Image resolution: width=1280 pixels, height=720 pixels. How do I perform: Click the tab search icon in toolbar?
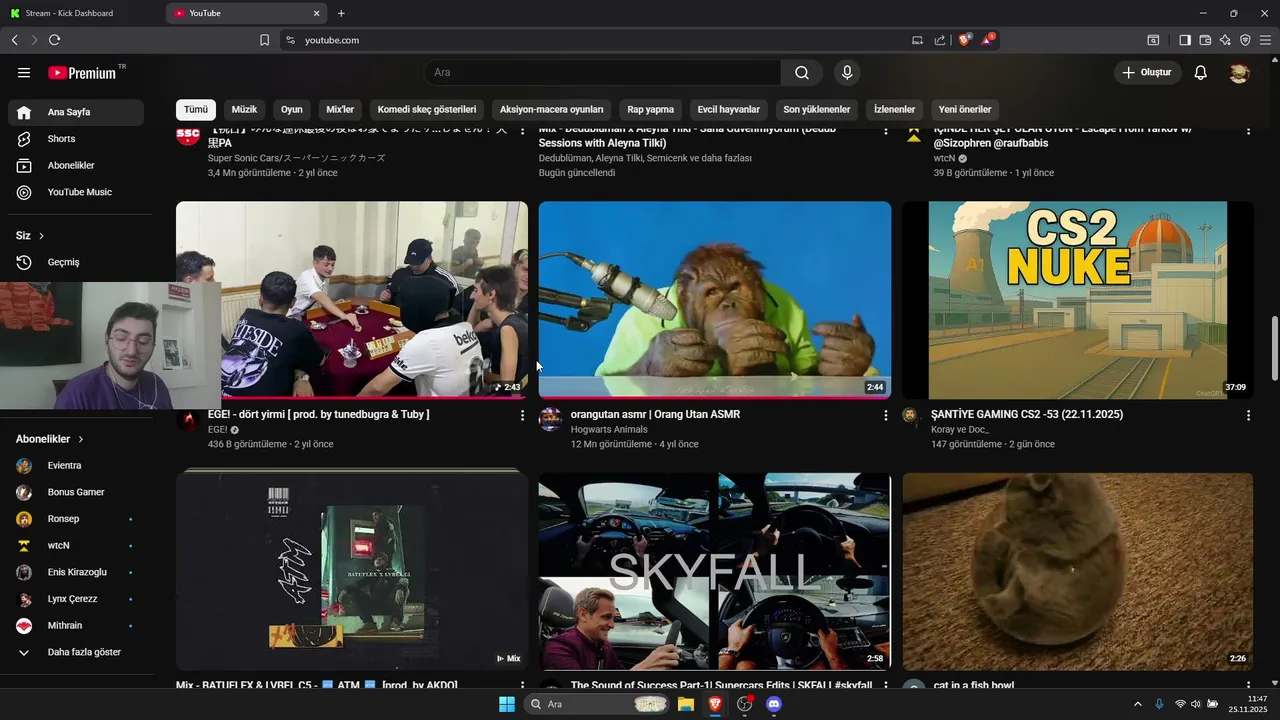tap(1153, 40)
